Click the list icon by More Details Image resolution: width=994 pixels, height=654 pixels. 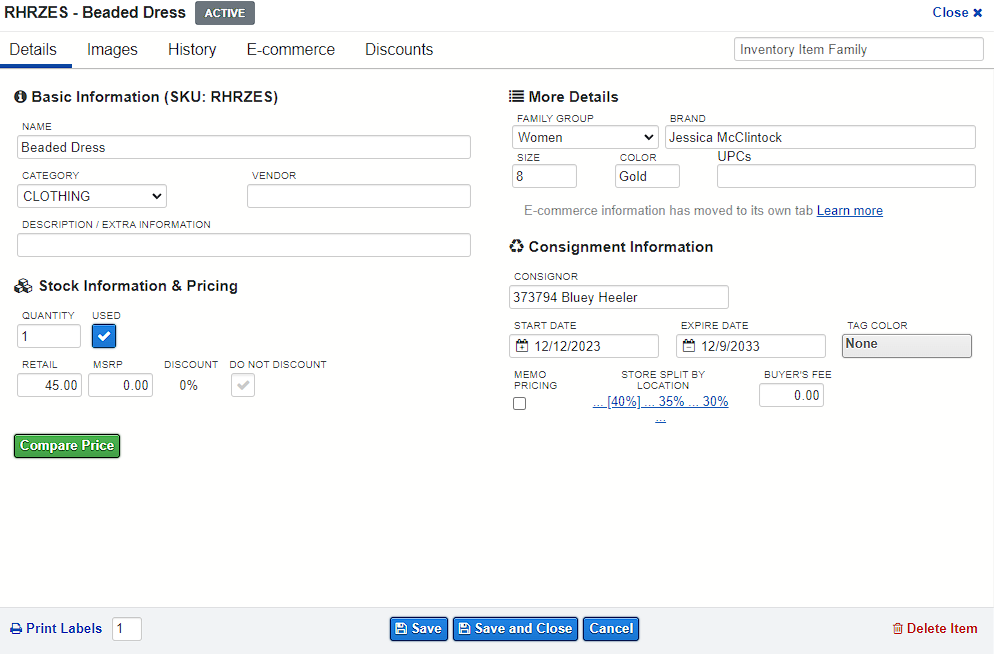point(516,96)
